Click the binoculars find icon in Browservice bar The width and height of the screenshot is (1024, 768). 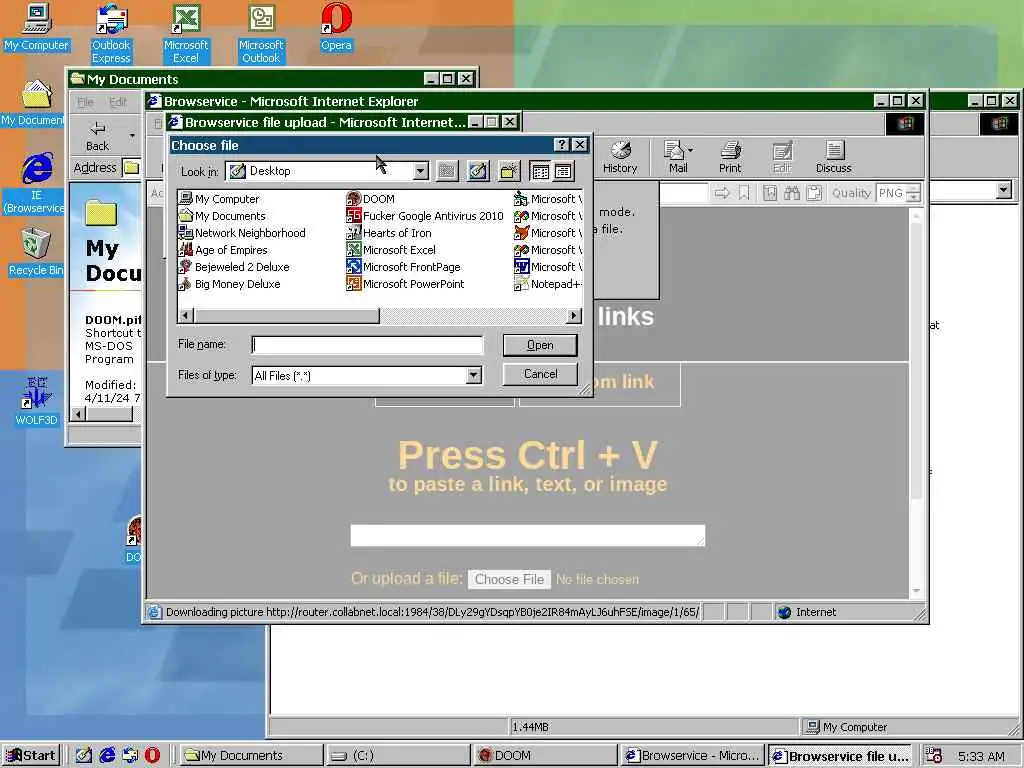pyautogui.click(x=792, y=193)
